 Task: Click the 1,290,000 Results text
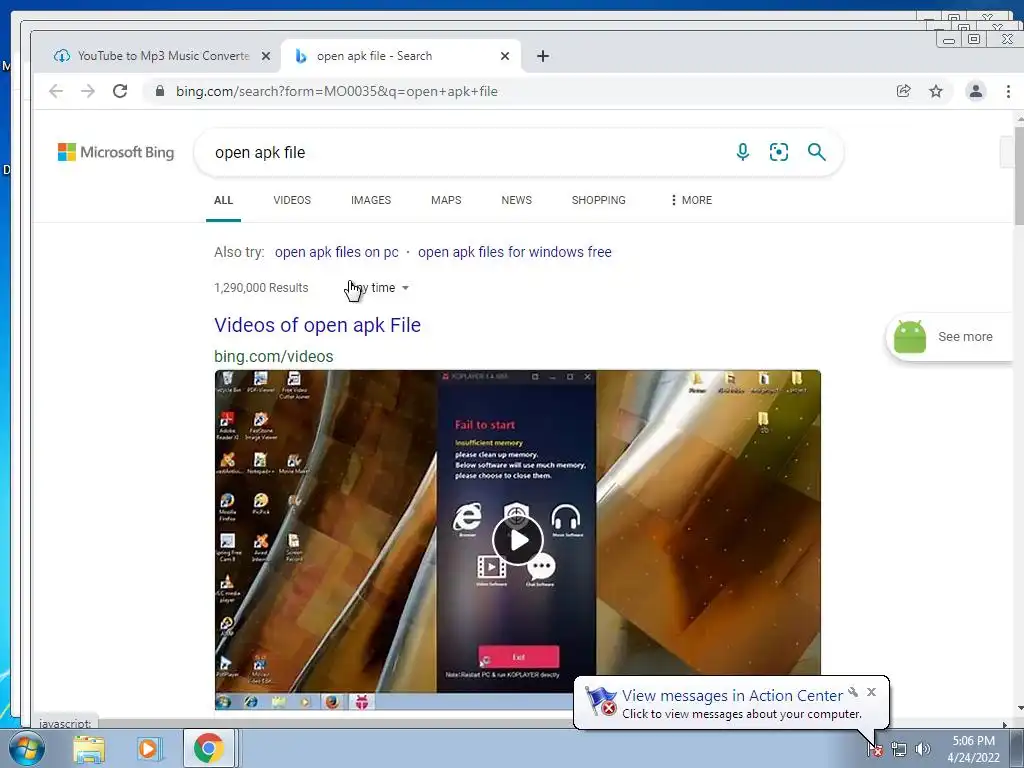(261, 288)
